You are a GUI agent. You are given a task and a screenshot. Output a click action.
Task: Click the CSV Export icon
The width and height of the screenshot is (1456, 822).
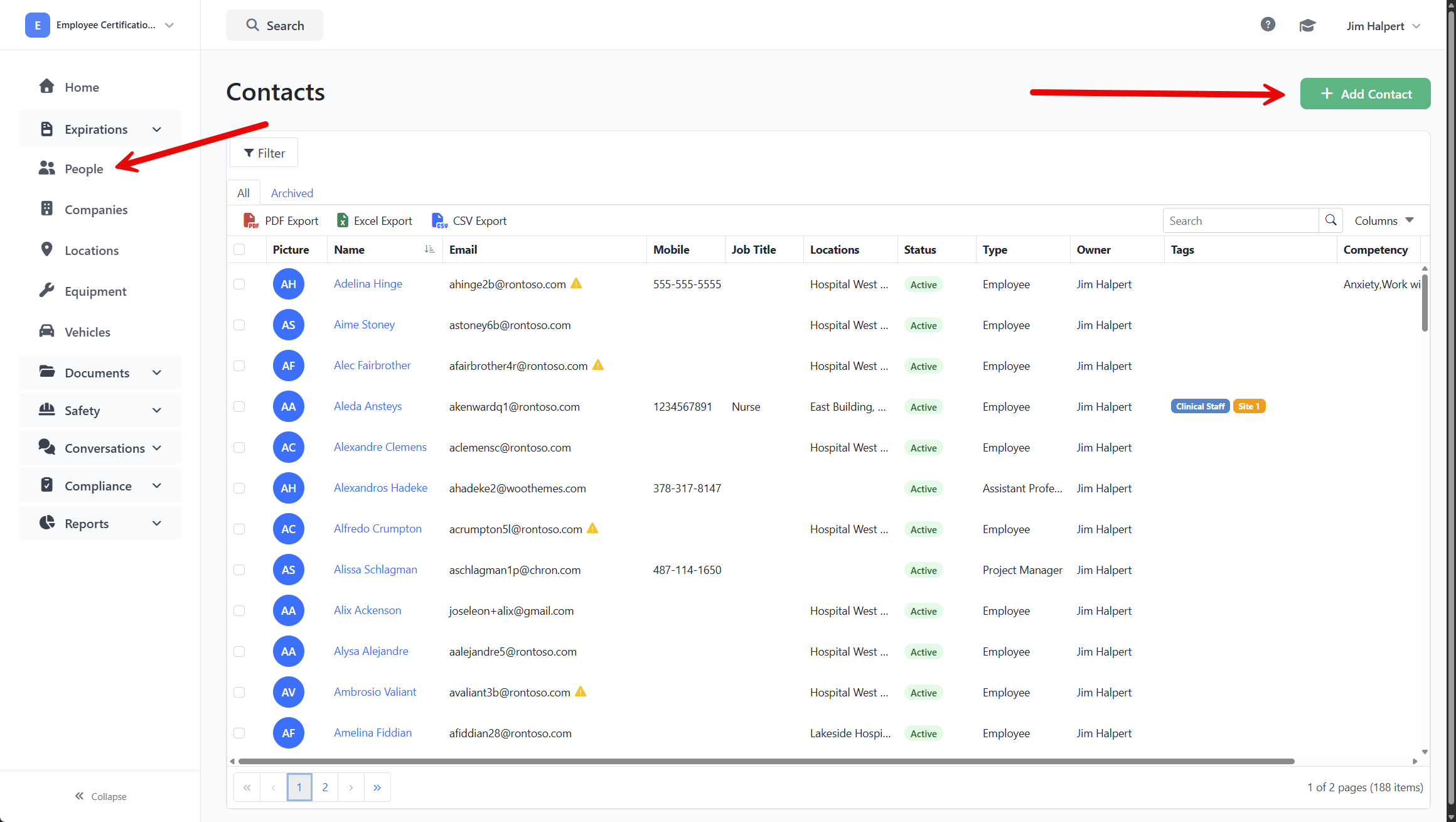(x=439, y=220)
